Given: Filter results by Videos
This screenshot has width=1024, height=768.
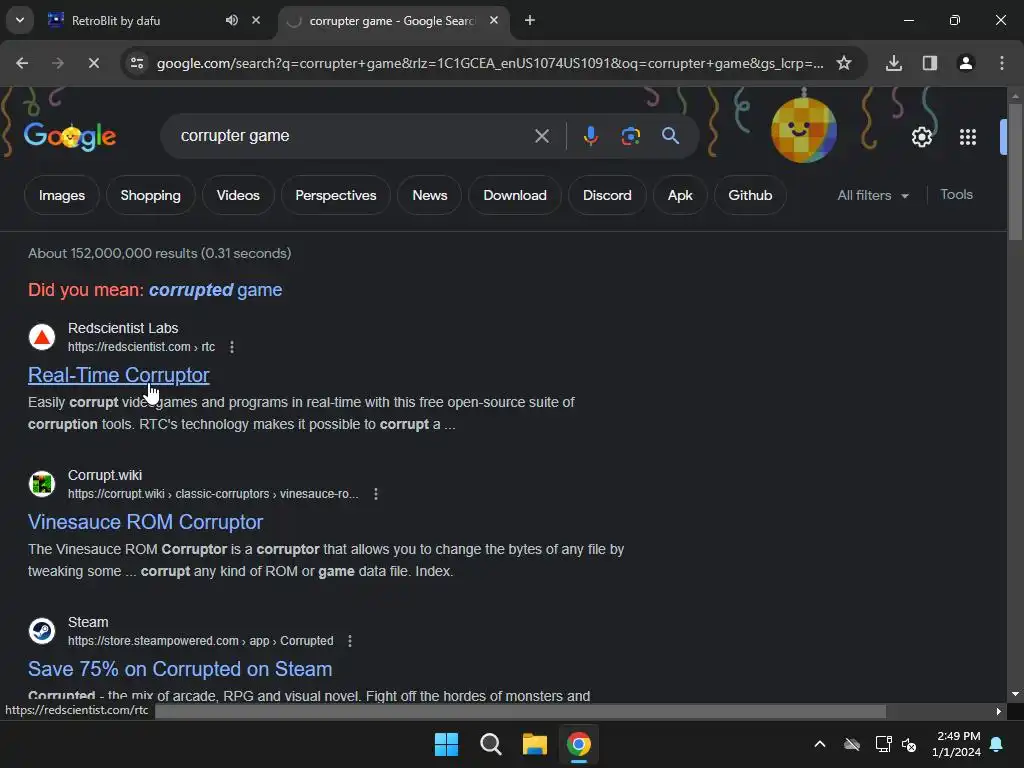Looking at the screenshot, I should tap(238, 195).
